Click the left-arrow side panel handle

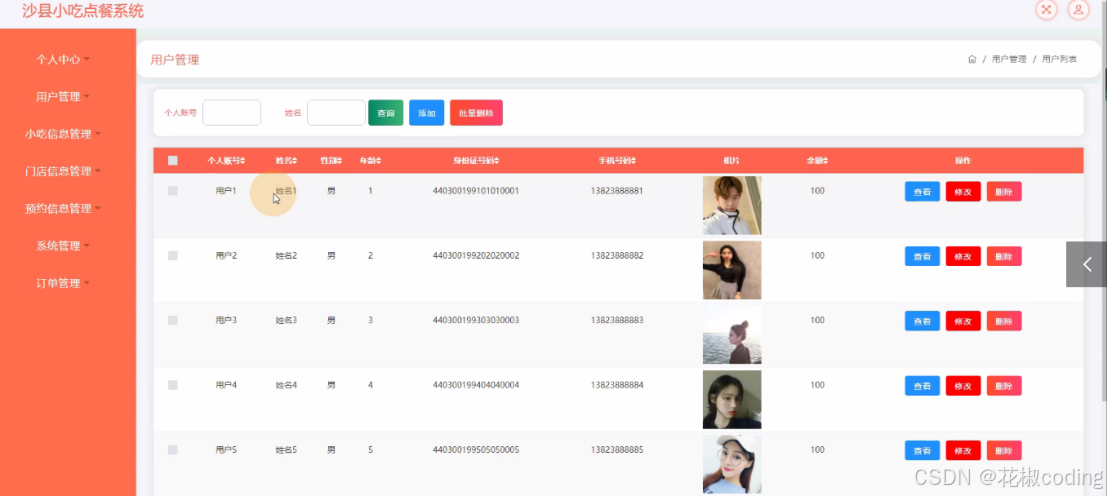click(1087, 264)
